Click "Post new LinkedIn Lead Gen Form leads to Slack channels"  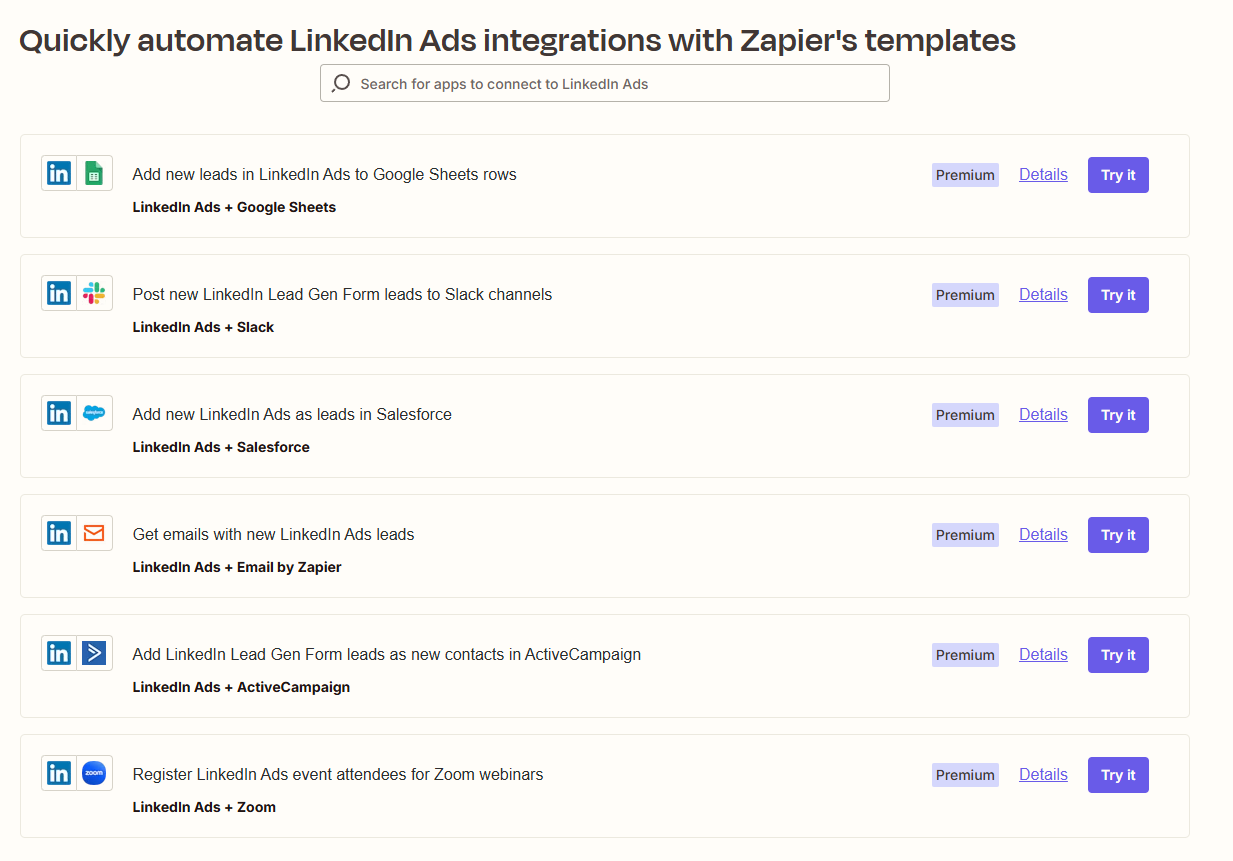pos(342,294)
